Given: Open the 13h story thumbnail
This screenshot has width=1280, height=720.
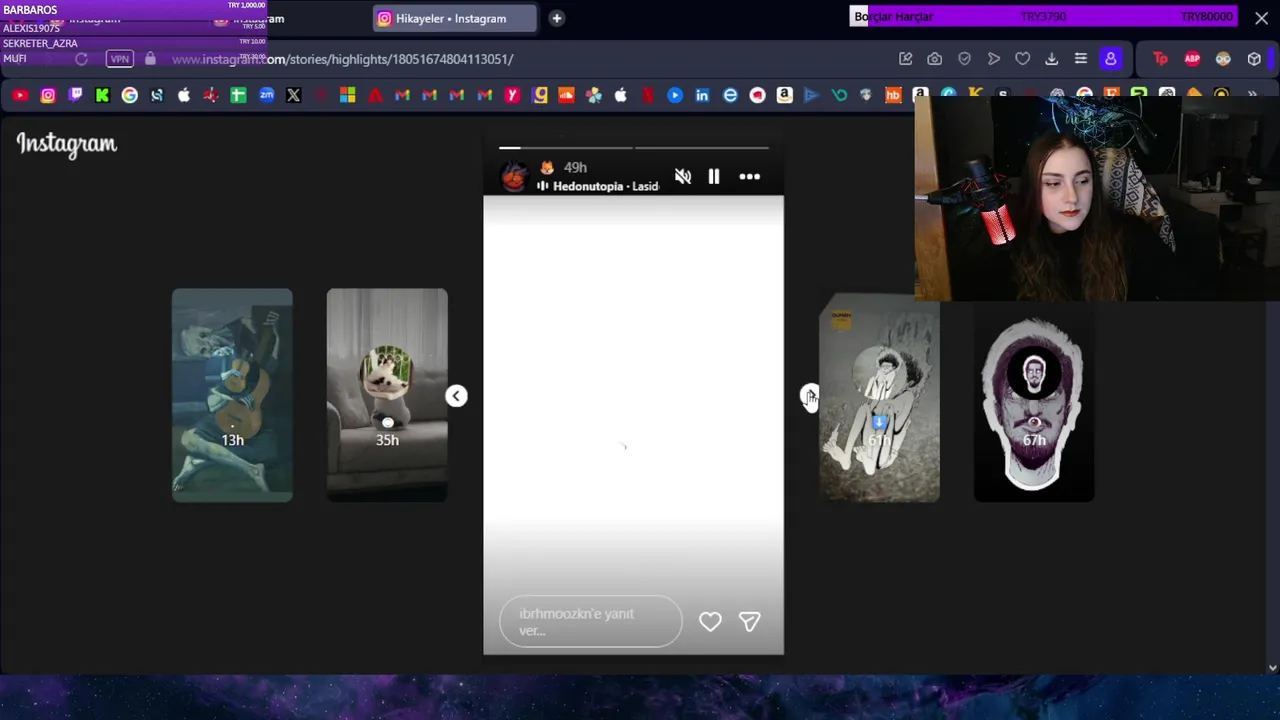Looking at the screenshot, I should click(232, 395).
